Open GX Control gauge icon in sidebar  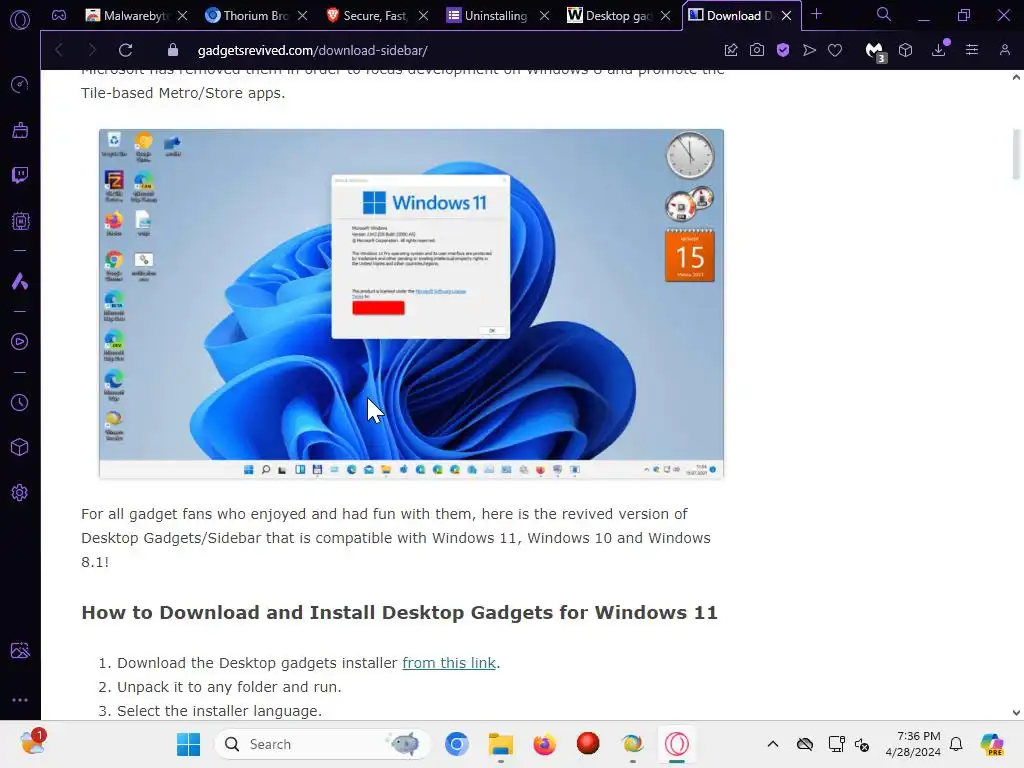[20, 84]
